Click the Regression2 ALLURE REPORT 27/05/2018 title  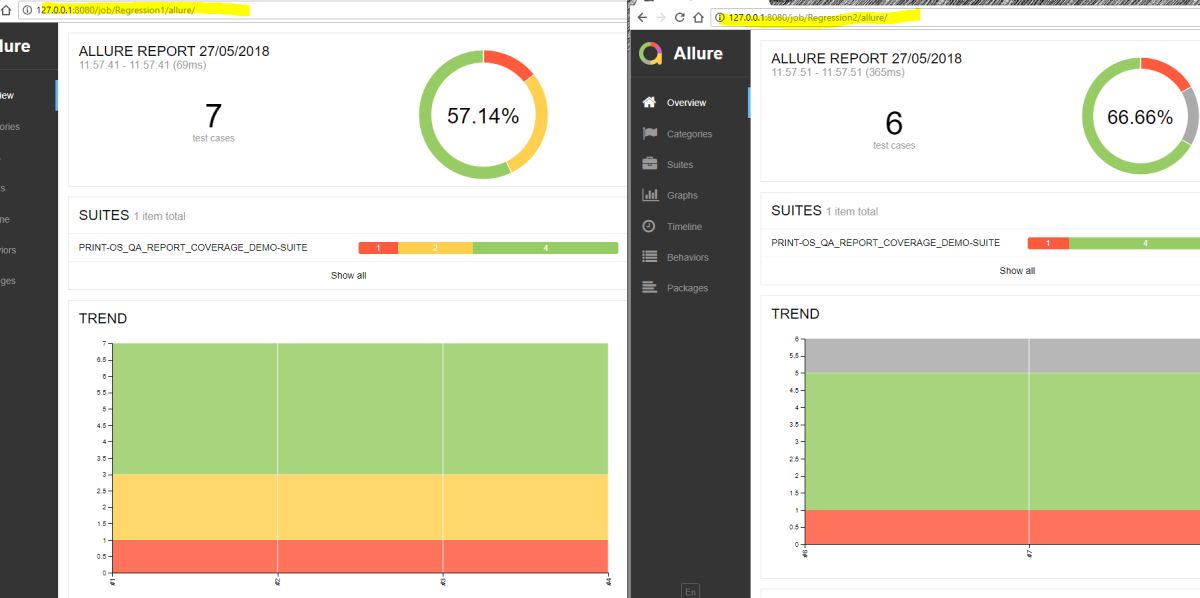866,58
